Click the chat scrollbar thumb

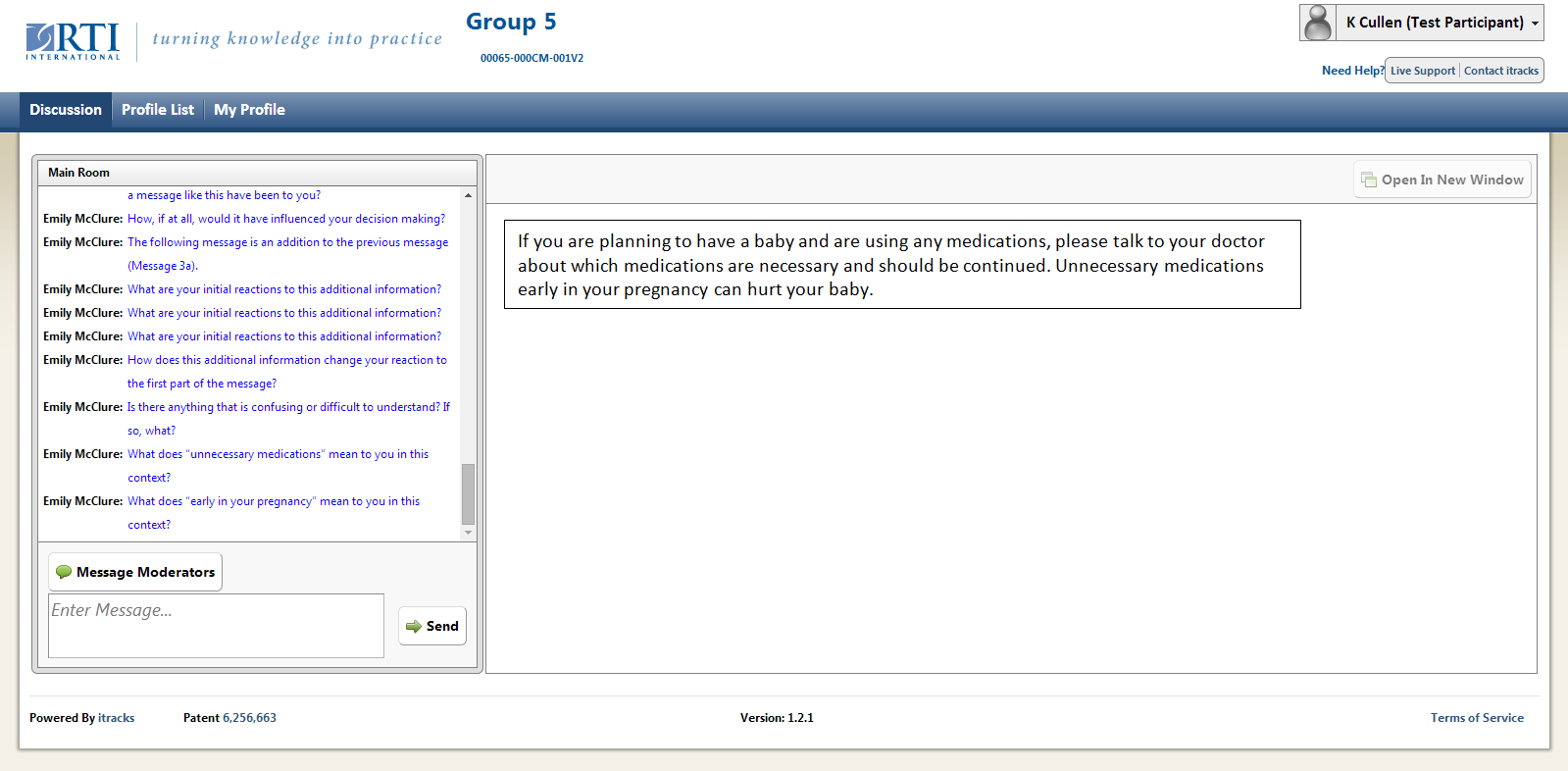[468, 494]
